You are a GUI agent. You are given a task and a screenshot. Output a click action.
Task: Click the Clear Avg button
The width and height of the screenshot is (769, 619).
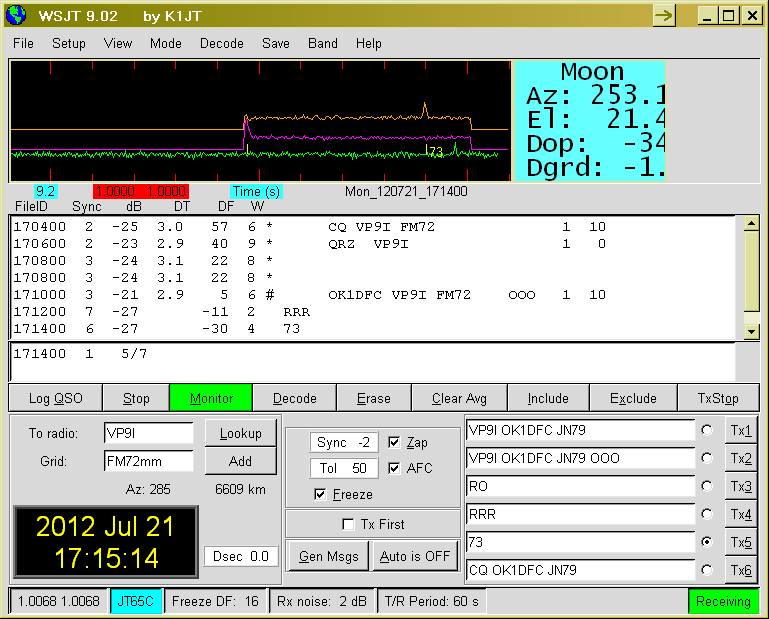tap(460, 398)
